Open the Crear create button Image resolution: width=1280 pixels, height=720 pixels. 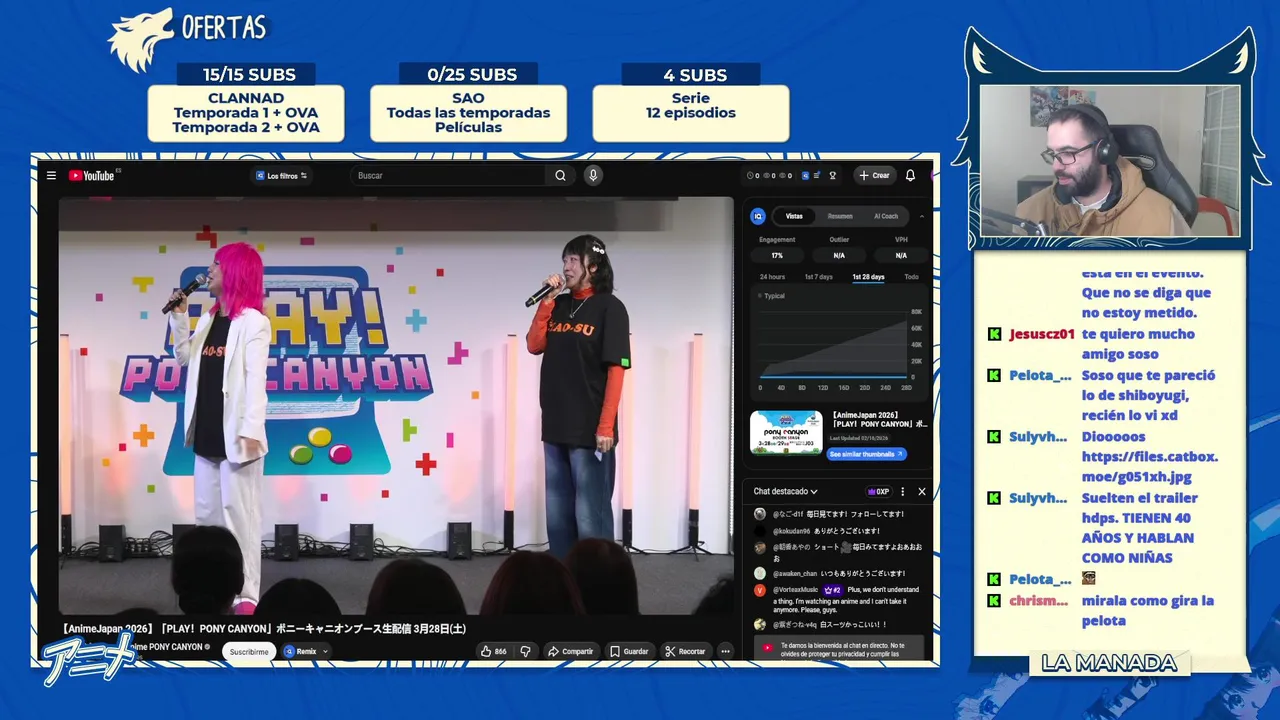pos(874,176)
